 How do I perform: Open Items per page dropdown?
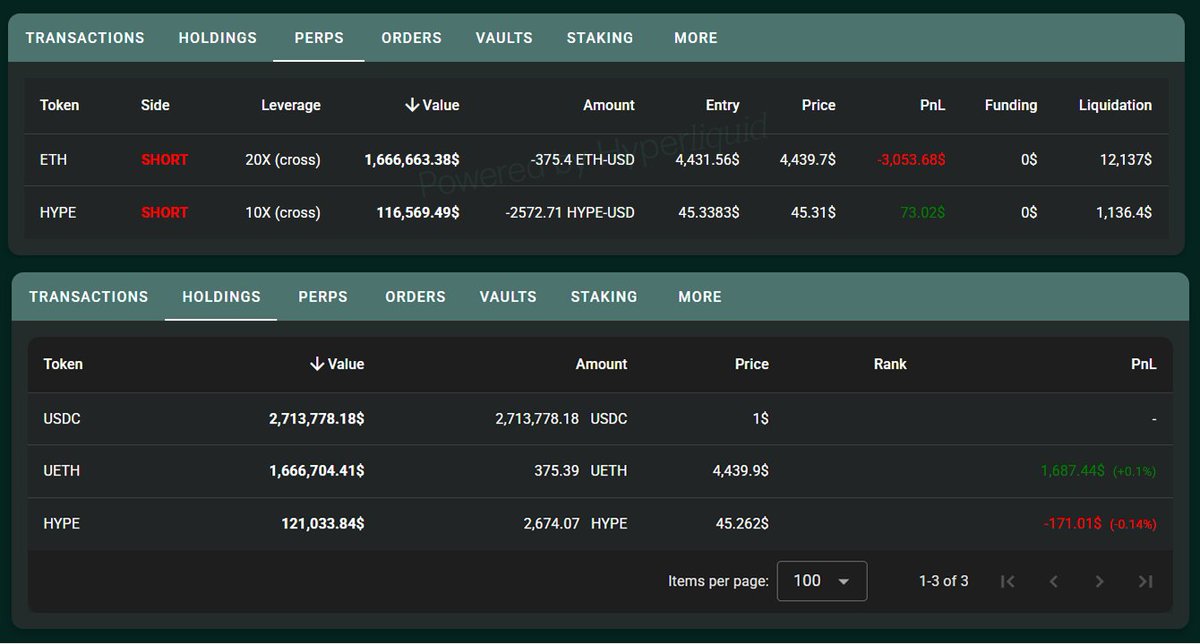[822, 581]
